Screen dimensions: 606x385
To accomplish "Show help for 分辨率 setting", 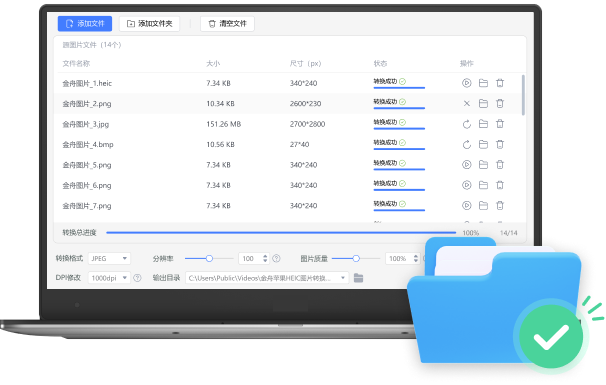I will [276, 258].
